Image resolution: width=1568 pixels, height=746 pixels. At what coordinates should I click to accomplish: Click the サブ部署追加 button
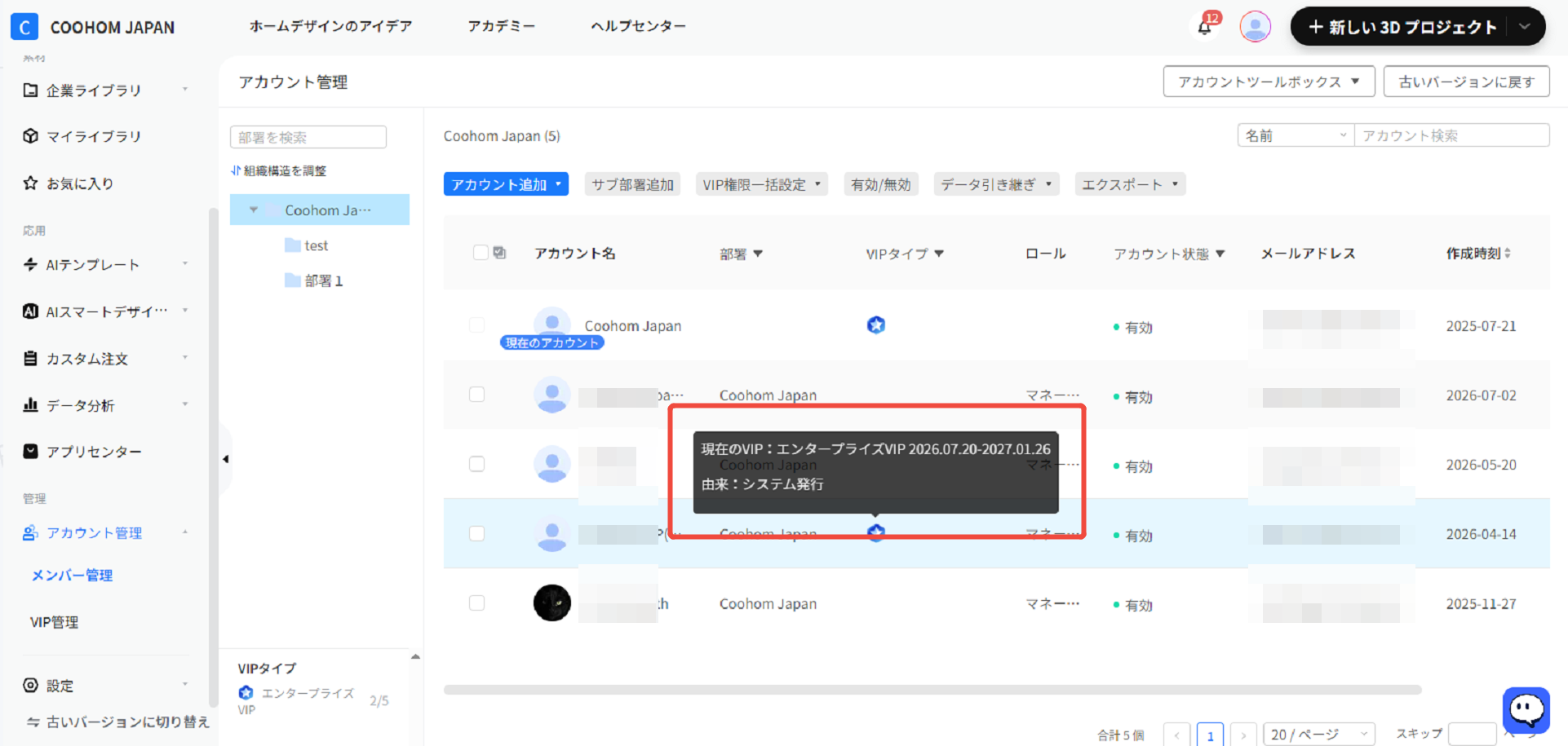(632, 184)
